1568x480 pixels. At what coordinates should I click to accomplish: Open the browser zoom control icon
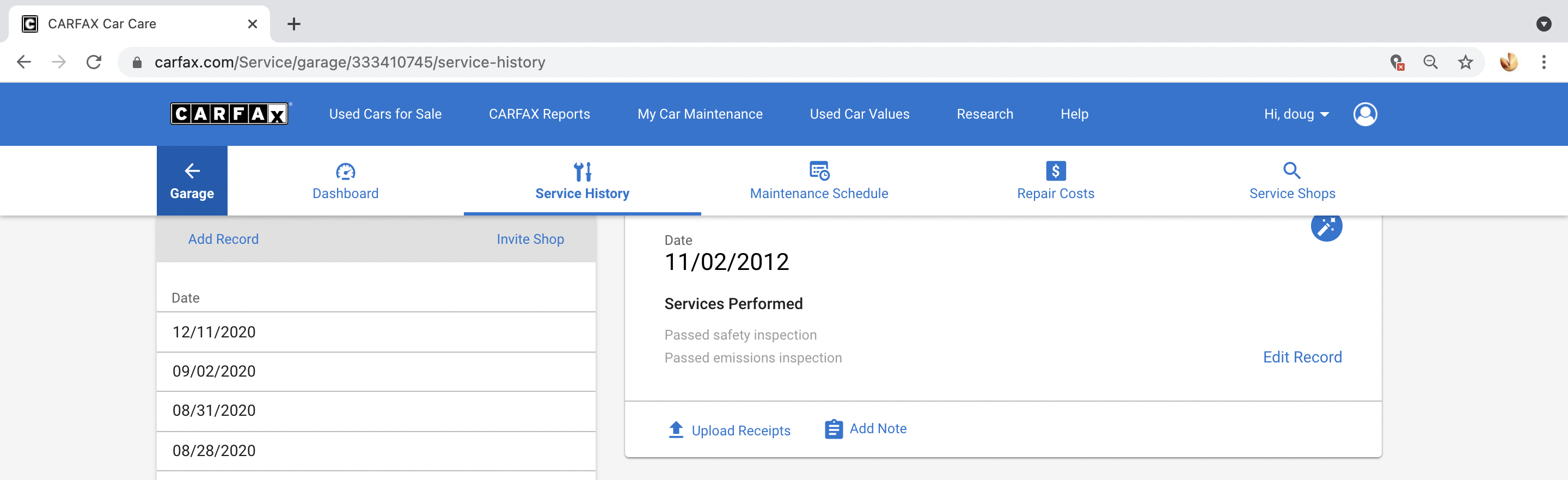(x=1430, y=62)
